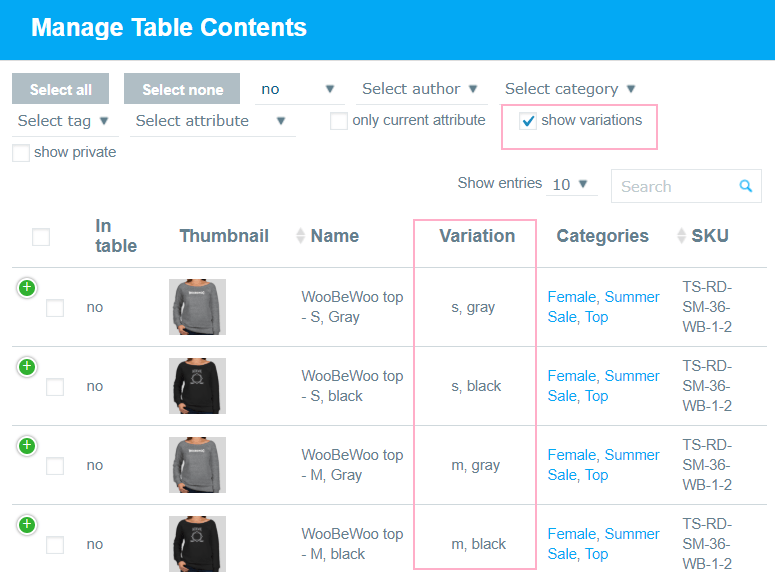775x579 pixels.
Task: Open Female category link in S, Gray row
Action: click(x=571, y=297)
